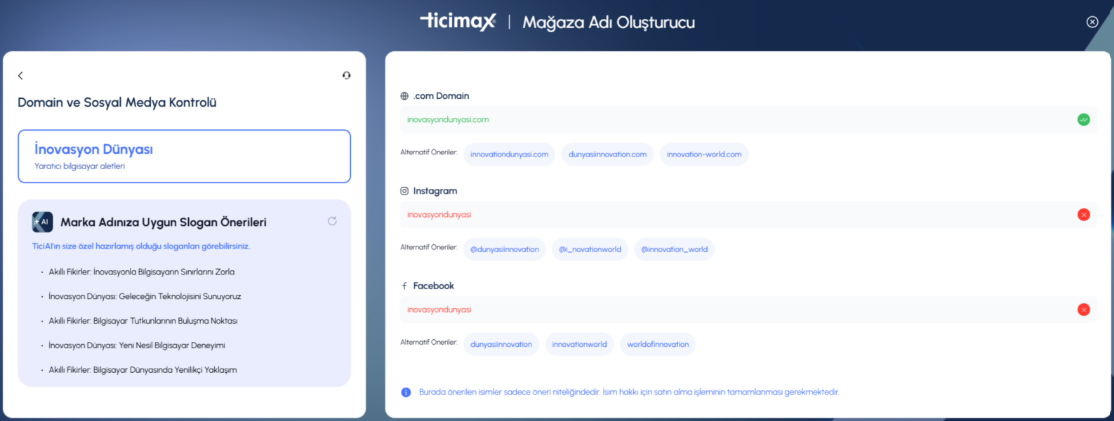Screen dimensions: 1114x421
Task: Choose worldofinnovation Facebook suggestion
Action: 657,344
